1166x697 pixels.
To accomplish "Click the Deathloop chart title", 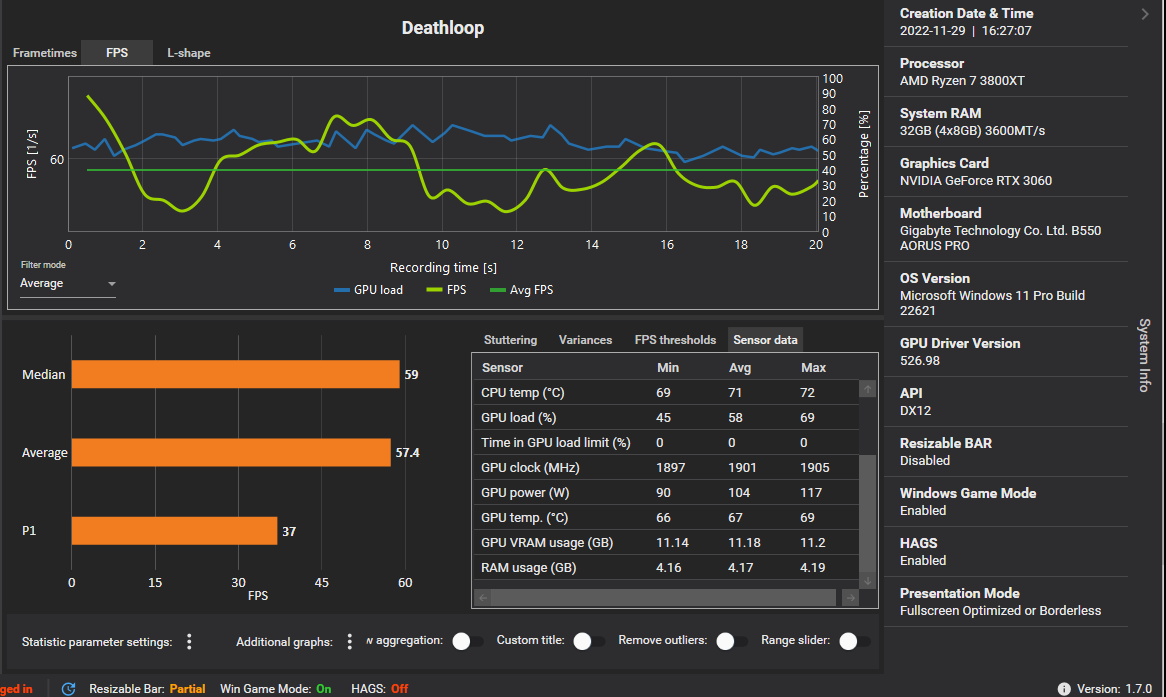I will (442, 28).
